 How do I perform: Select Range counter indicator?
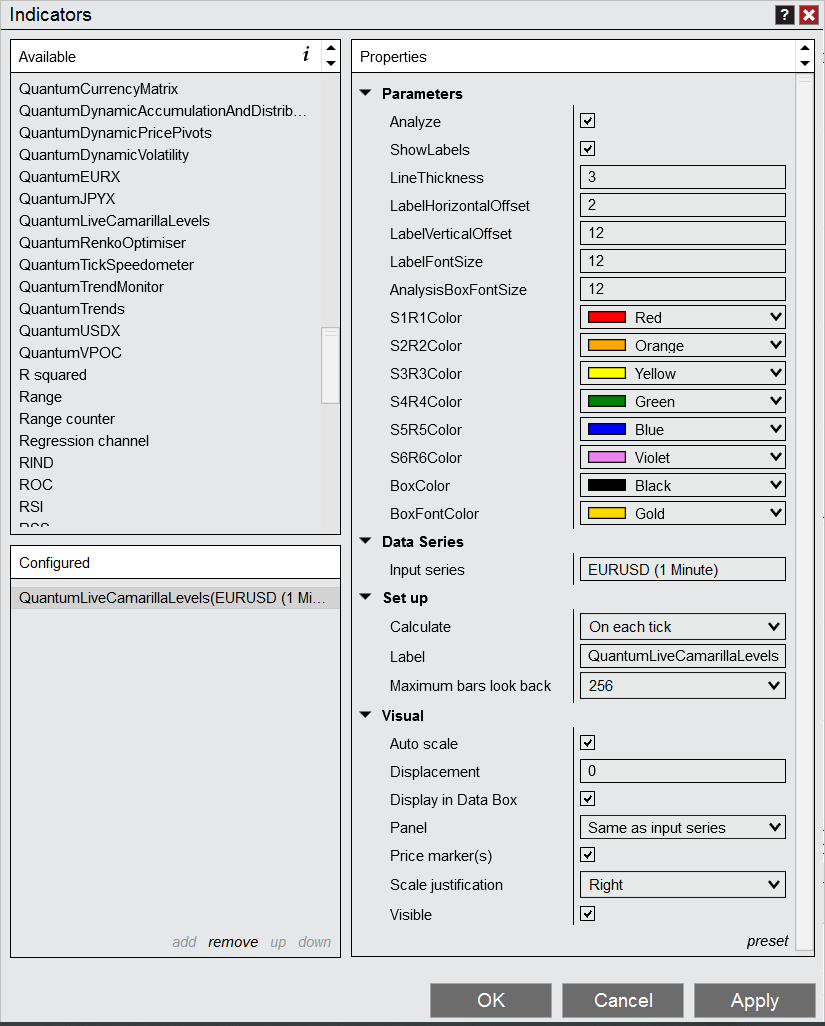click(67, 419)
